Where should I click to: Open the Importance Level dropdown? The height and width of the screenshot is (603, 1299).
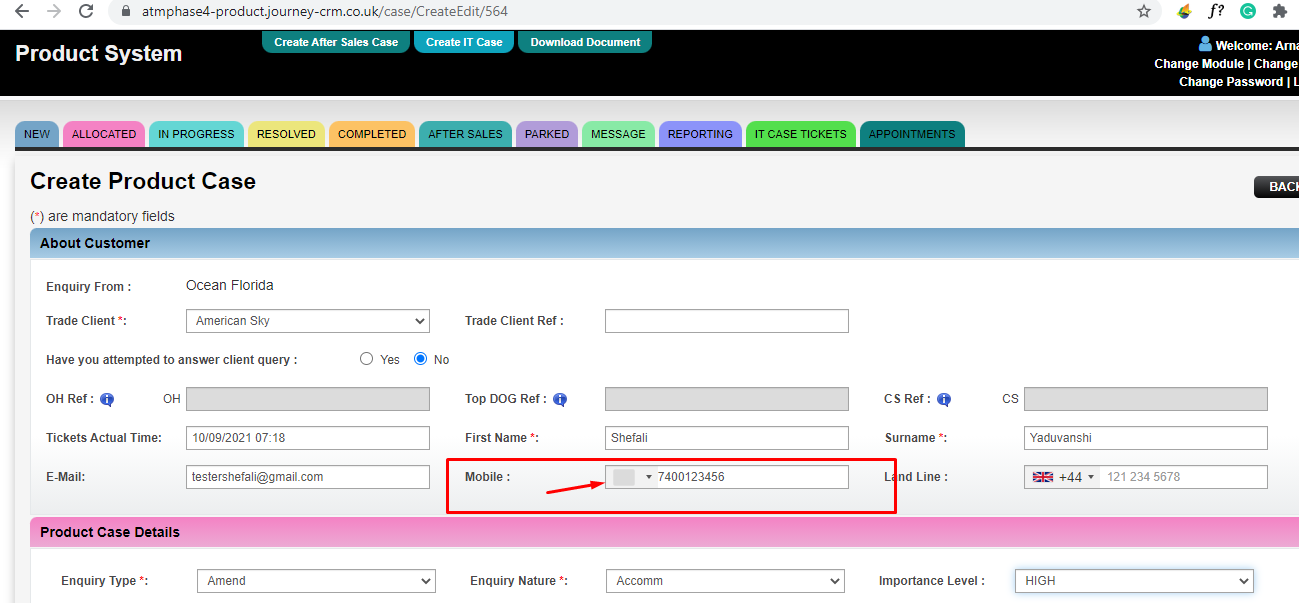click(x=1134, y=580)
